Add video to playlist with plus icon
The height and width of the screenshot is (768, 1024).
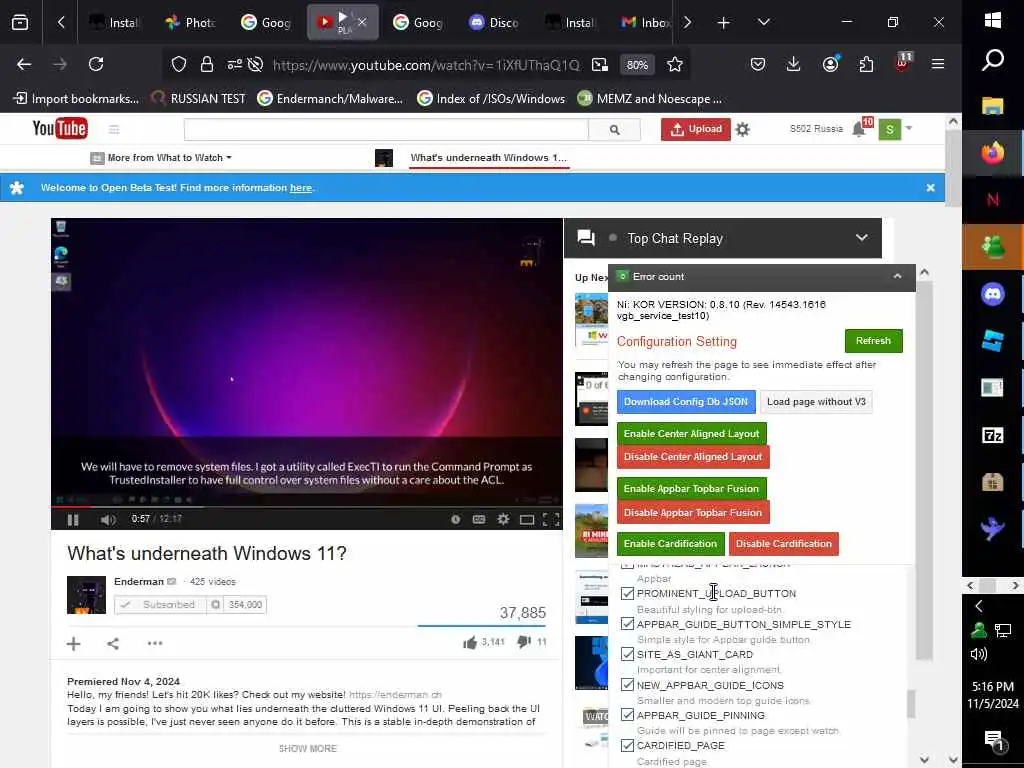click(74, 644)
